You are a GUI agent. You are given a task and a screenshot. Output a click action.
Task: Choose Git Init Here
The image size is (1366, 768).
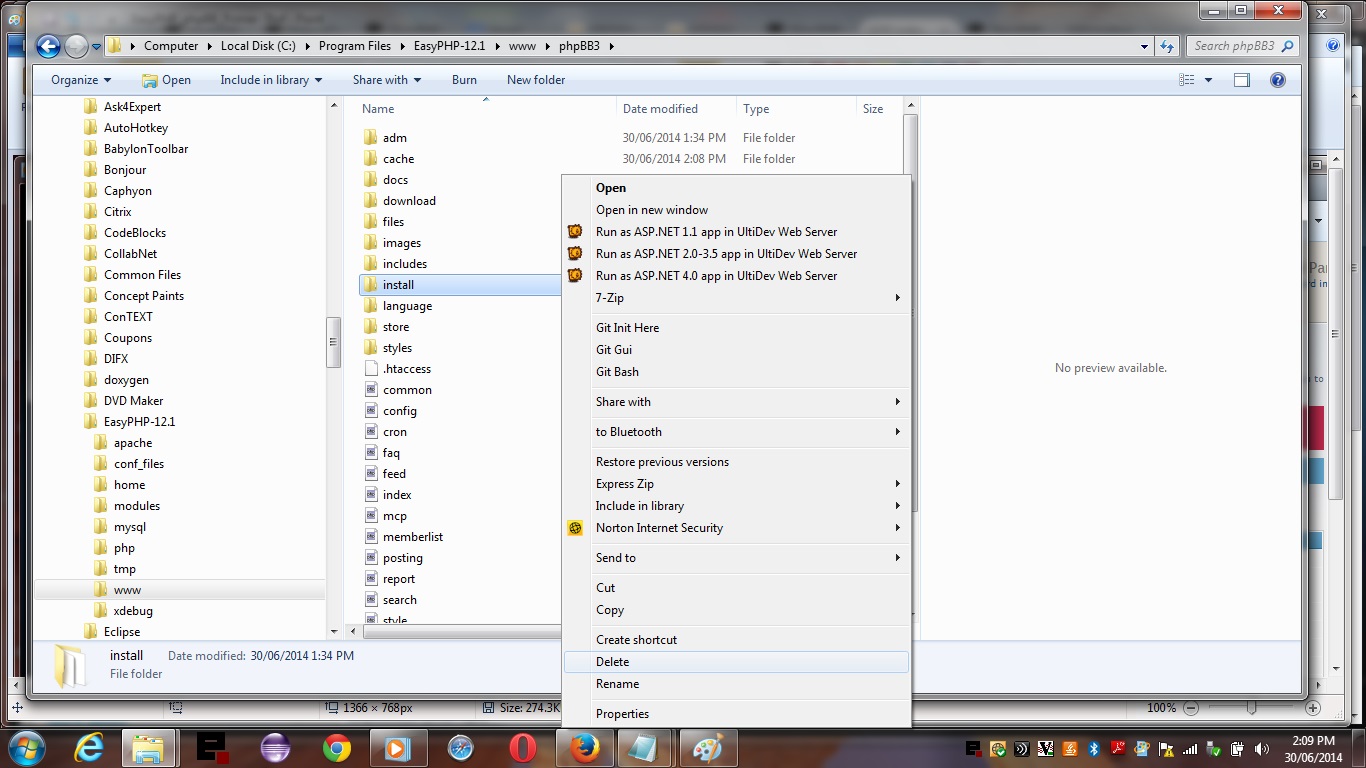tap(736, 328)
